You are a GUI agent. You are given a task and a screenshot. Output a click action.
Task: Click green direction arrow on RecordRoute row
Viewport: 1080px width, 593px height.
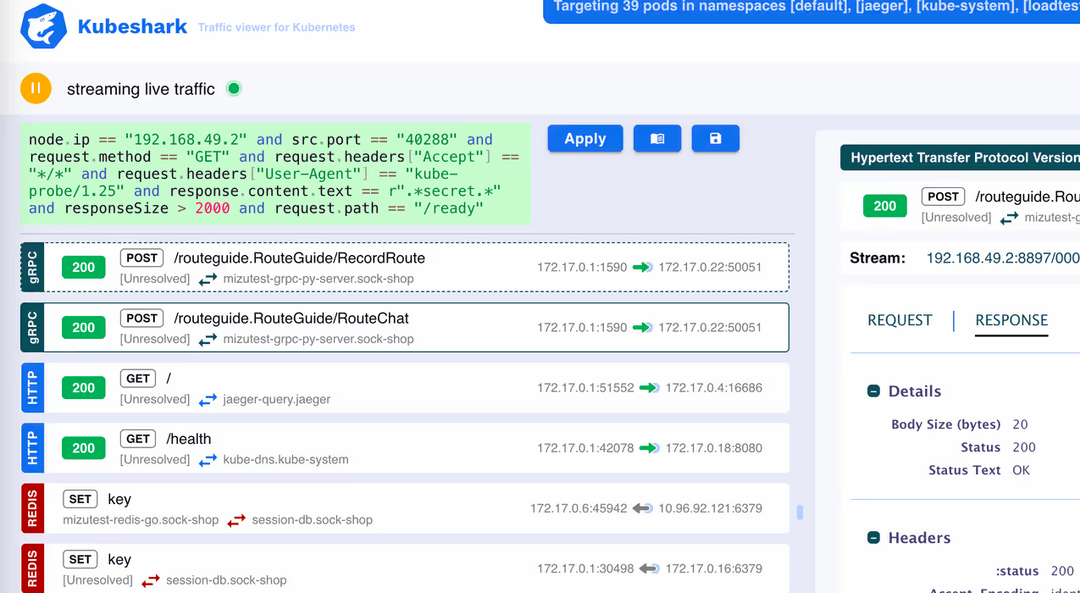tap(643, 267)
